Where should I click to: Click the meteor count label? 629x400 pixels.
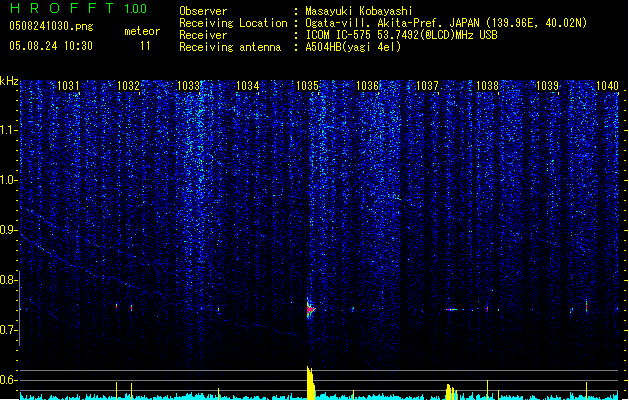coord(142,31)
